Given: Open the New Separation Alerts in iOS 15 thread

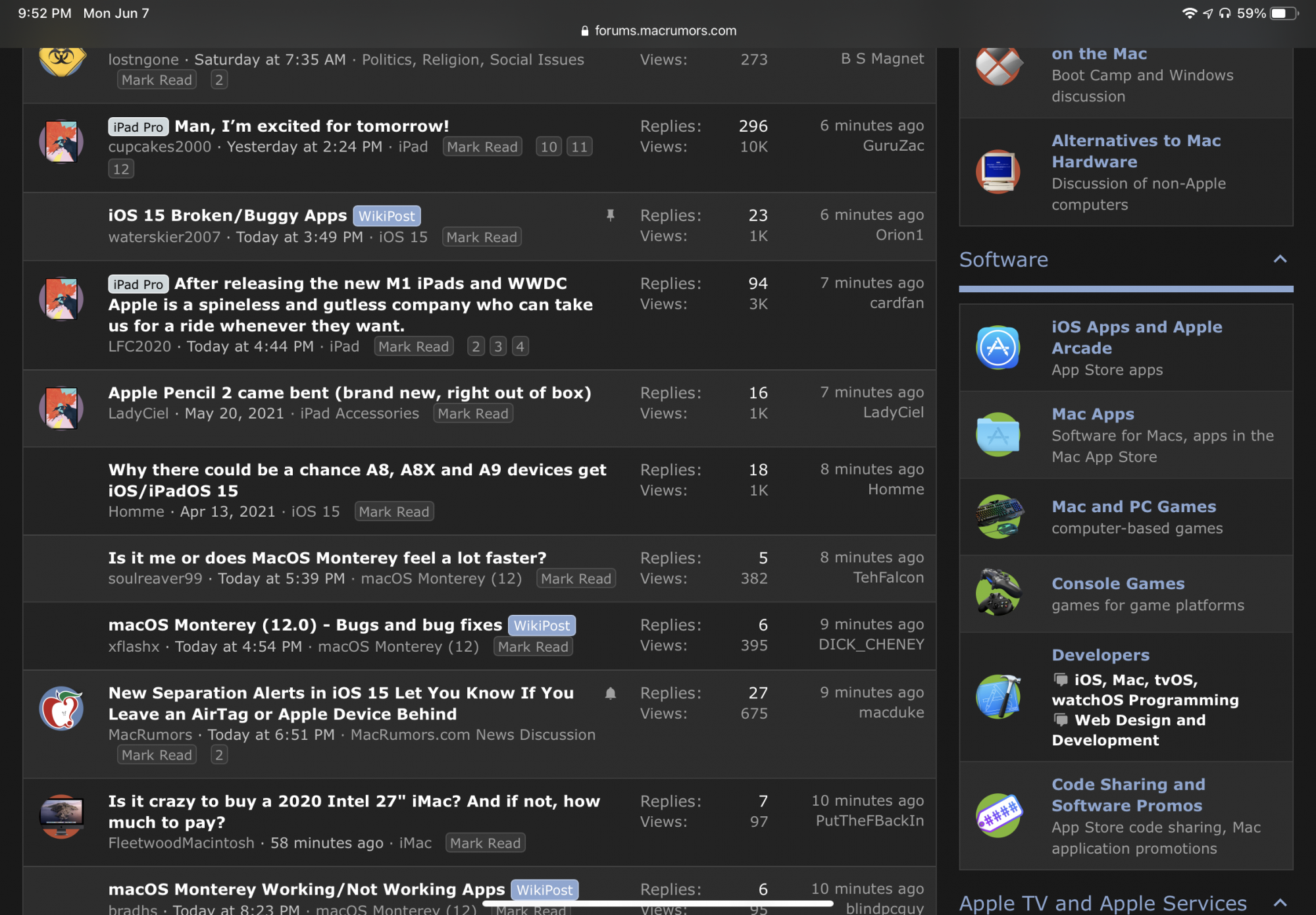Looking at the screenshot, I should click(341, 704).
